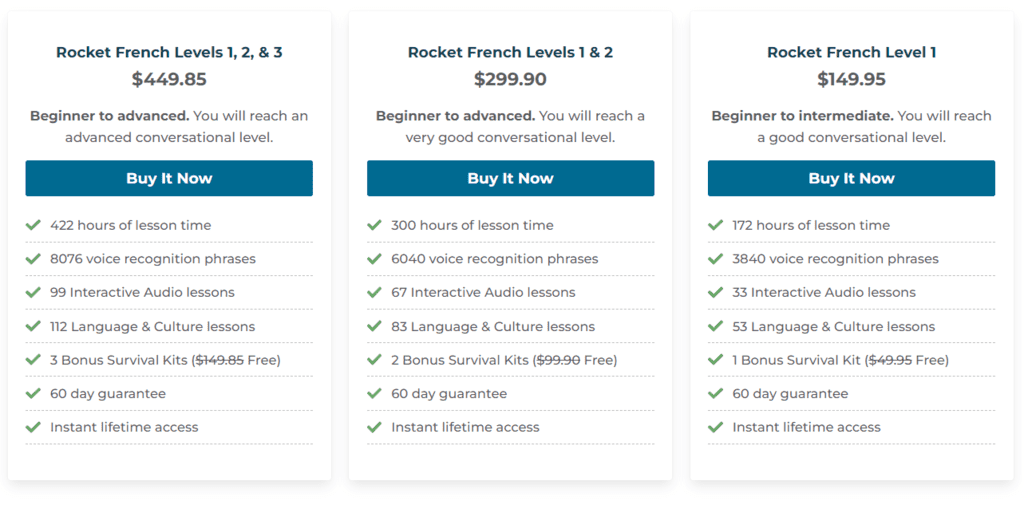Click Buy It Now for Levels 1, 2, & 3

coord(169,178)
